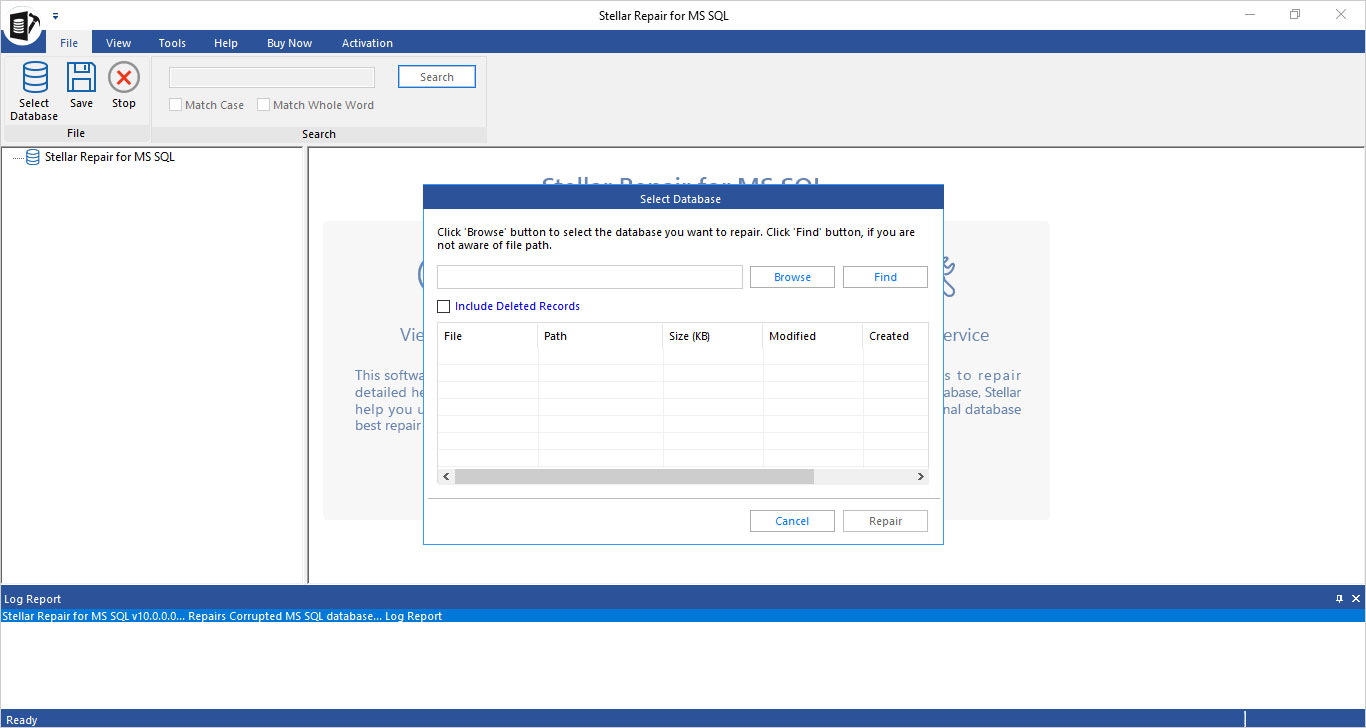
Task: Start repair with the Repair button
Action: (x=885, y=520)
